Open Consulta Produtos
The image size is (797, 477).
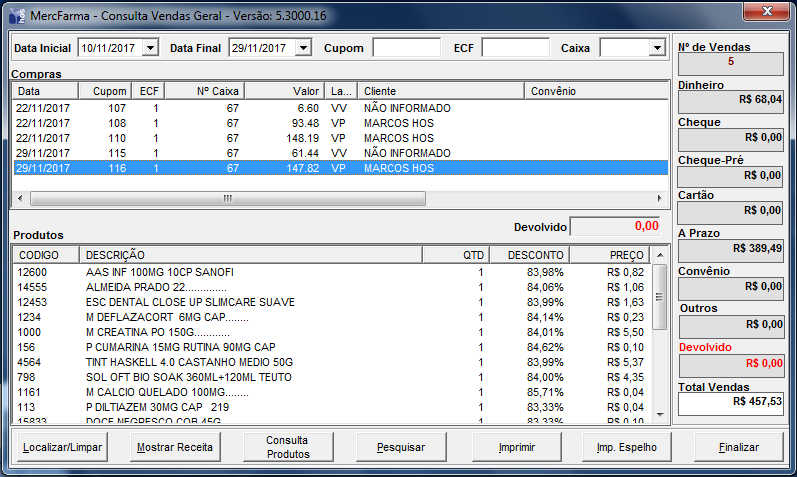pyautogui.click(x=288, y=447)
